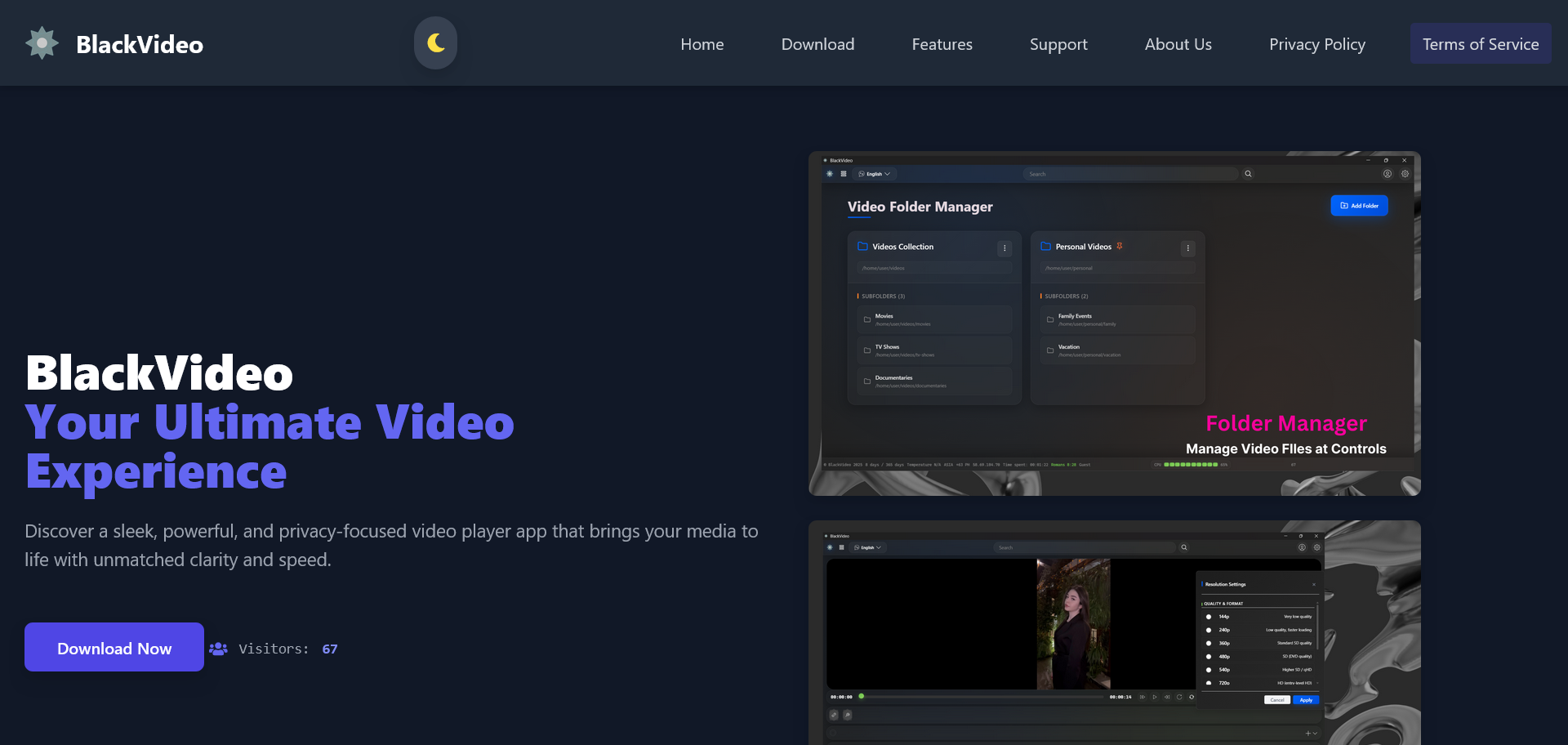Open the About Us nav item
Viewport: 1568px width, 745px height.
[1178, 44]
